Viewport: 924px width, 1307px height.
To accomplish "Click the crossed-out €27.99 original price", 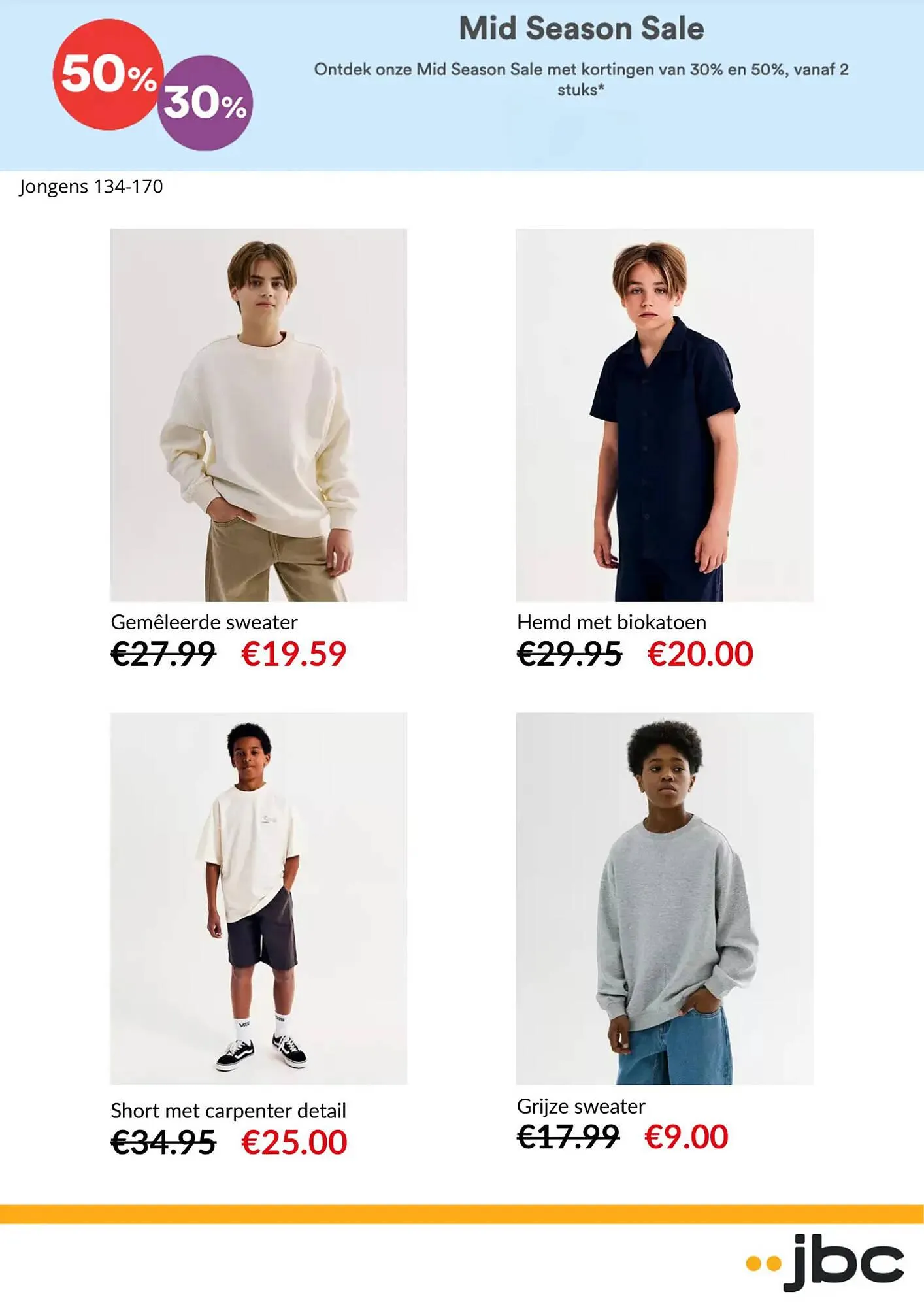I will (x=163, y=654).
